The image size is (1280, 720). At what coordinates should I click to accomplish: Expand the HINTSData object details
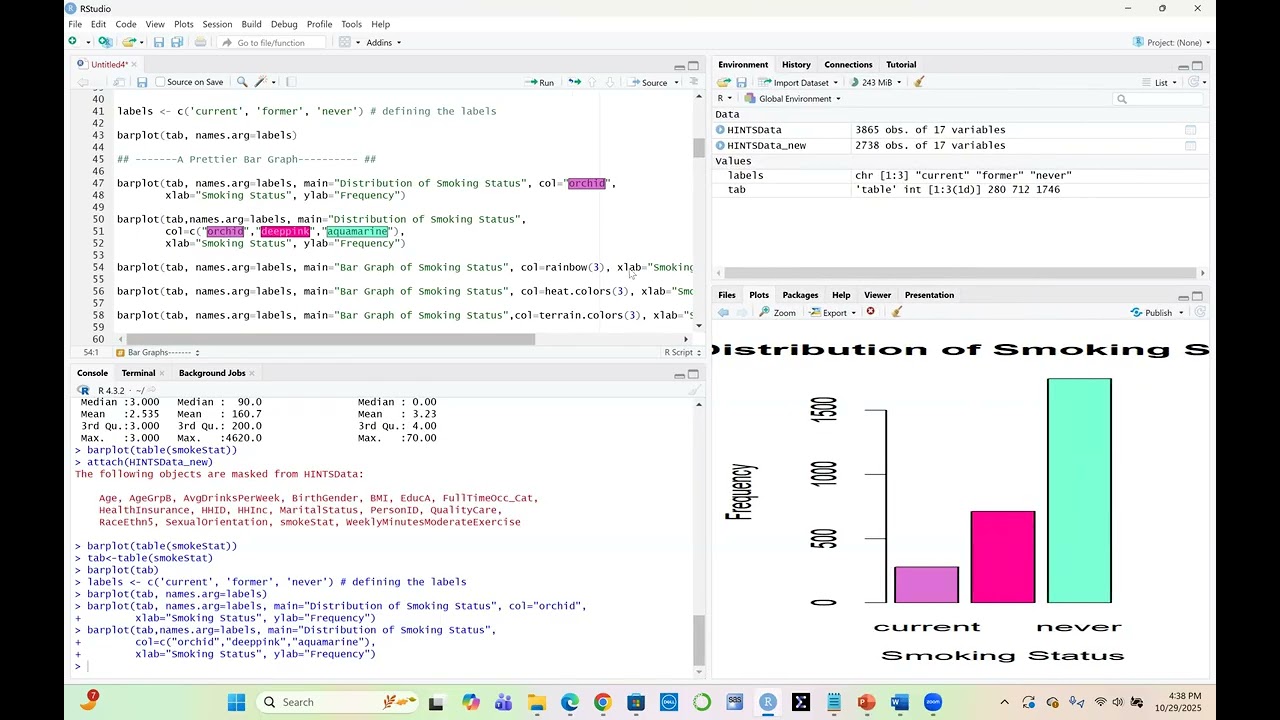point(720,130)
